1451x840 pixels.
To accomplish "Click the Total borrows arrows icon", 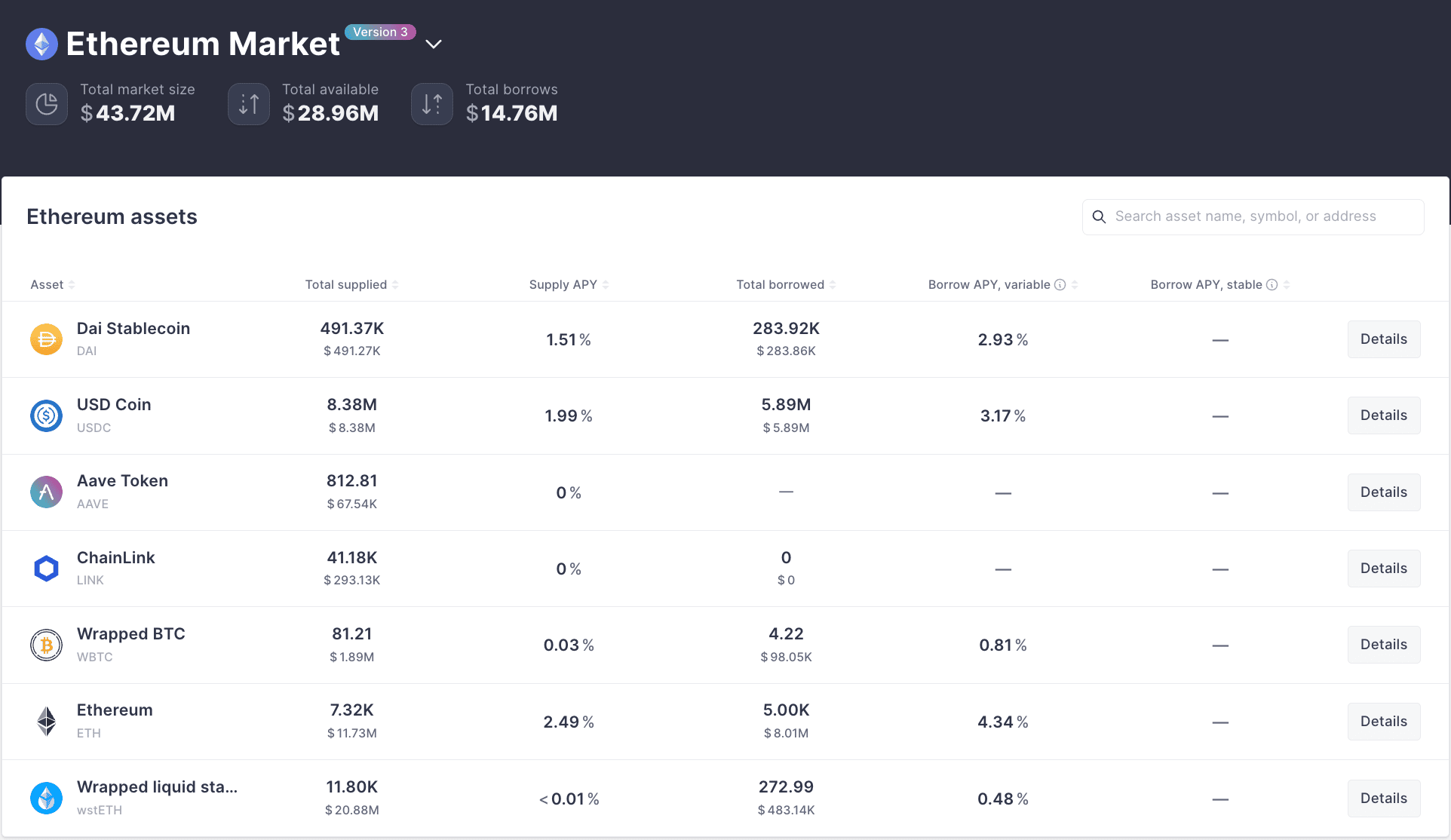I will point(432,104).
